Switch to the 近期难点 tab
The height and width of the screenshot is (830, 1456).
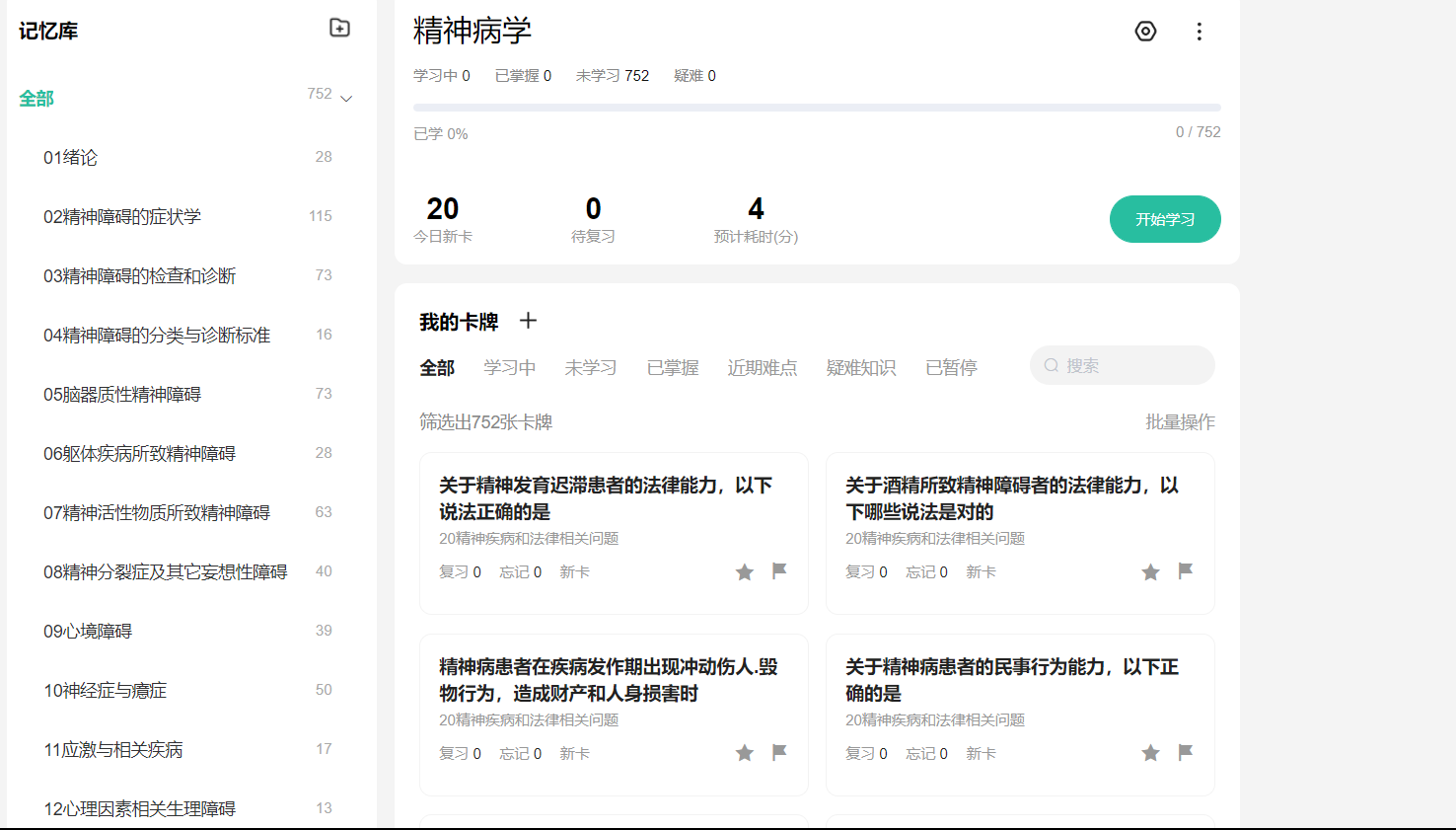tap(763, 368)
